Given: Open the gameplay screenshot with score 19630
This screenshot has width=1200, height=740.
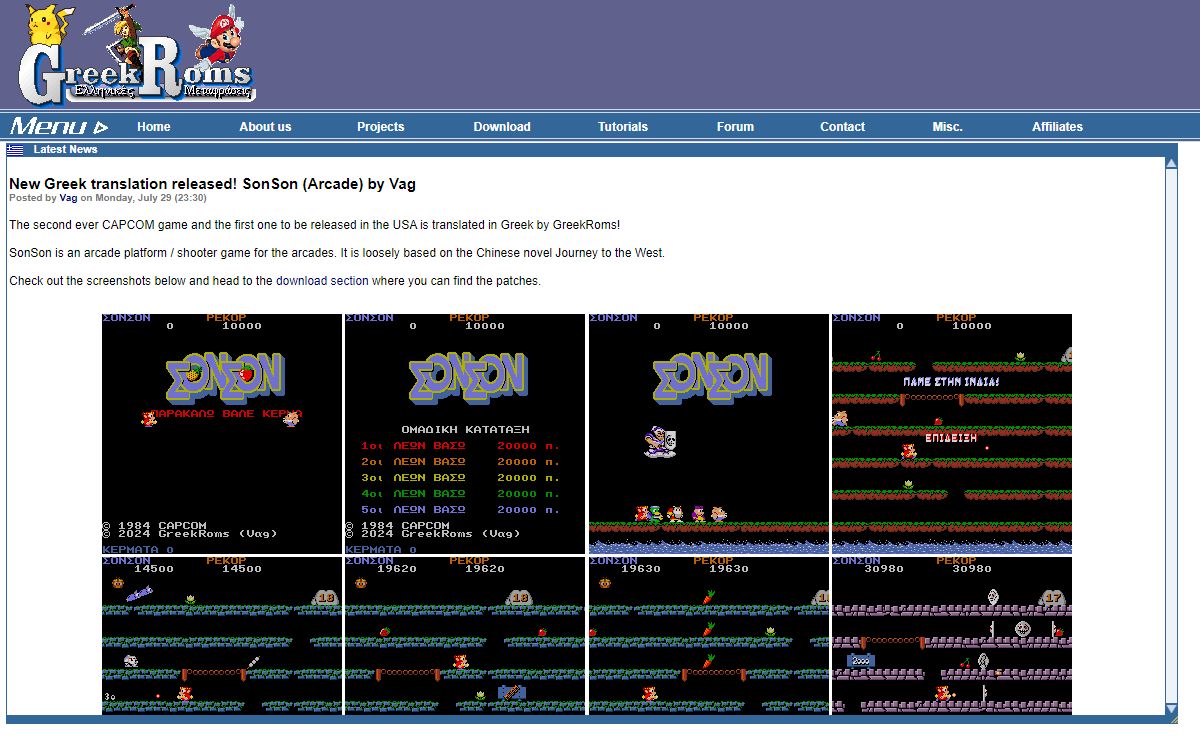Looking at the screenshot, I should 709,636.
